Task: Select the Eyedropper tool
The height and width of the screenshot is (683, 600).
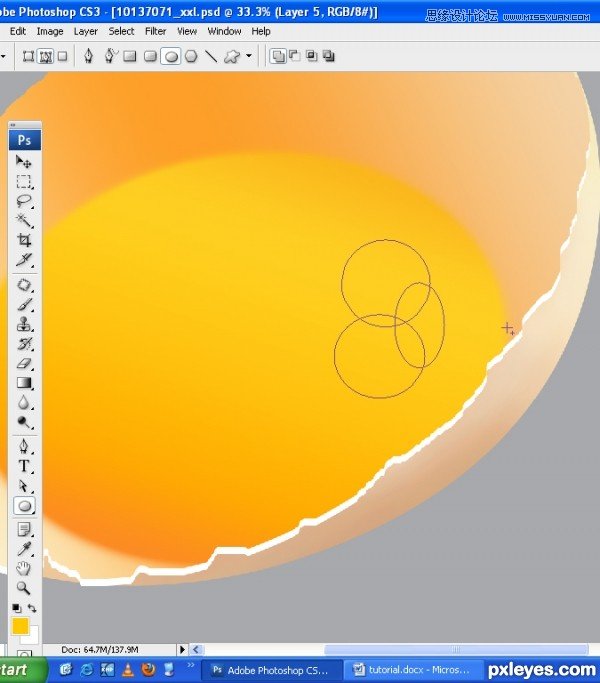Action: 24,549
